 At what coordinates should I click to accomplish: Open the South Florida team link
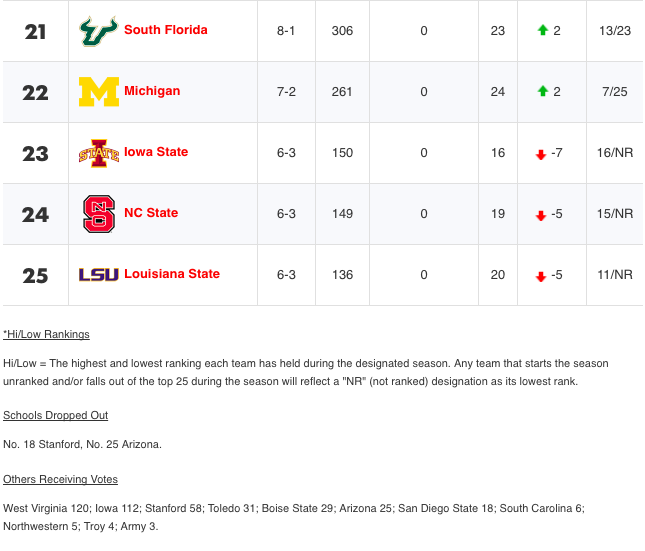(166, 30)
